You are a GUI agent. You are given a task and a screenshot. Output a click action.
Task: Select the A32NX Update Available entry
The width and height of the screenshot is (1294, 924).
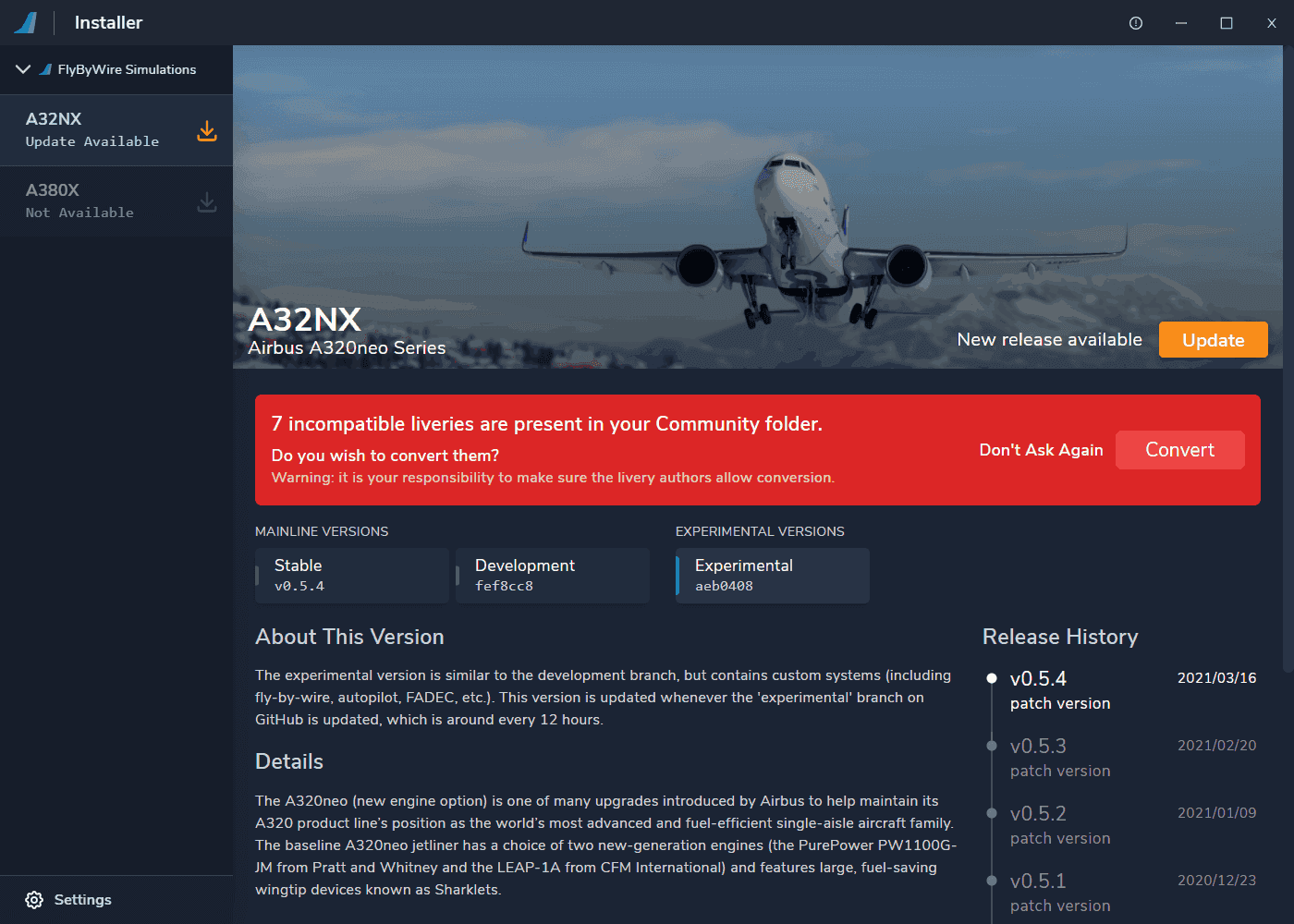[x=116, y=130]
